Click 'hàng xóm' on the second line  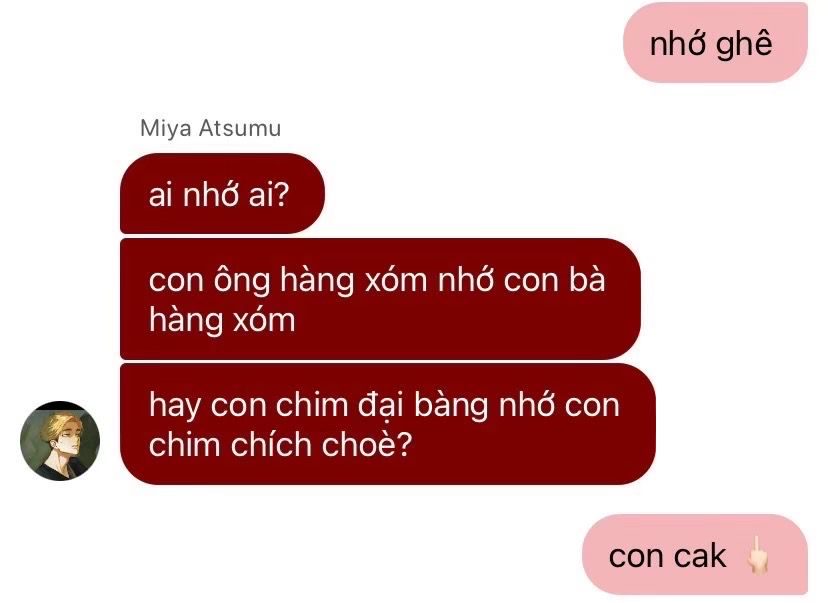pyautogui.click(x=222, y=320)
